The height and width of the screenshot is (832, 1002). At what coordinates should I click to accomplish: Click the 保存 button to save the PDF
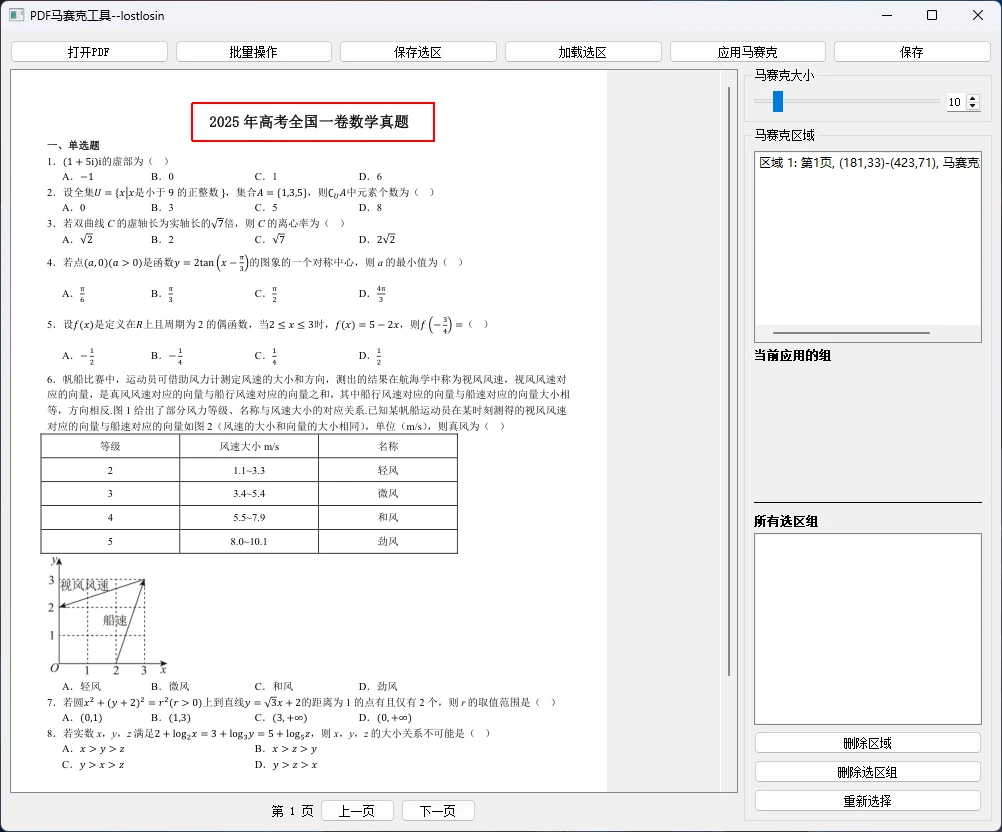(x=911, y=51)
